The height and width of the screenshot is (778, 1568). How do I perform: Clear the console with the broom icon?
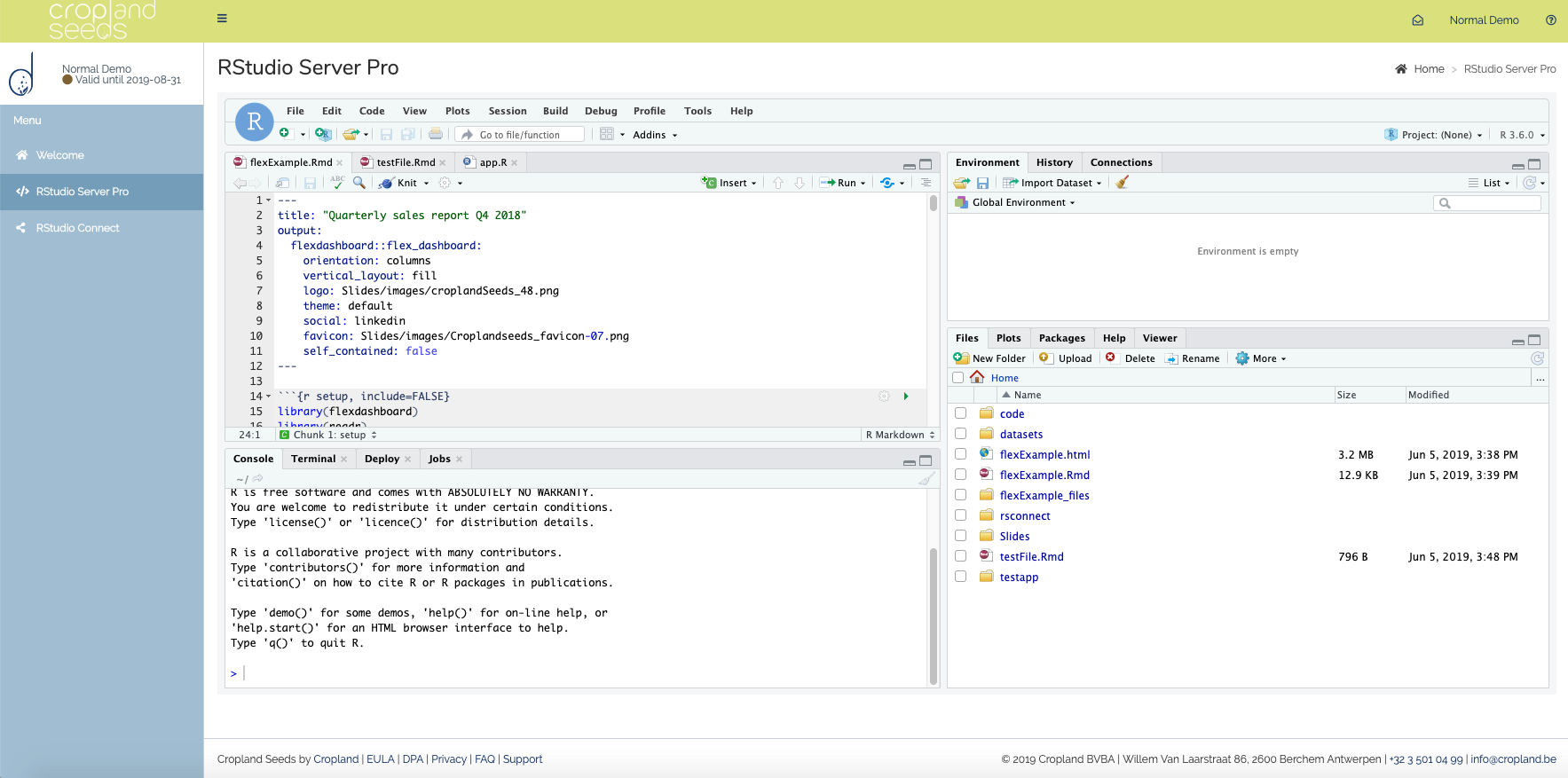click(926, 478)
